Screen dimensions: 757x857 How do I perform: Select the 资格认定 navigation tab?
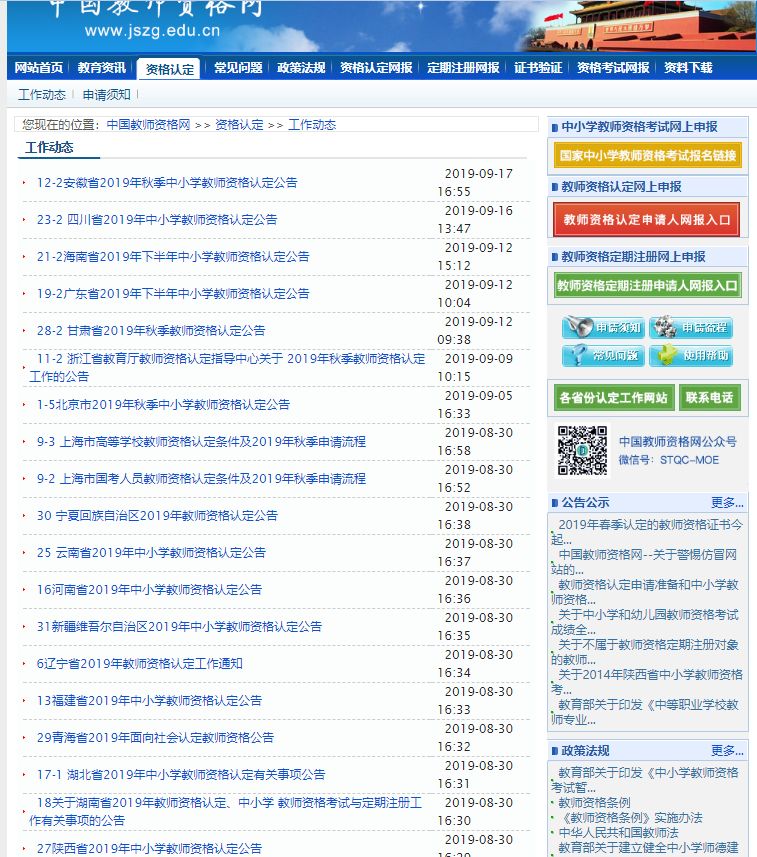point(169,69)
